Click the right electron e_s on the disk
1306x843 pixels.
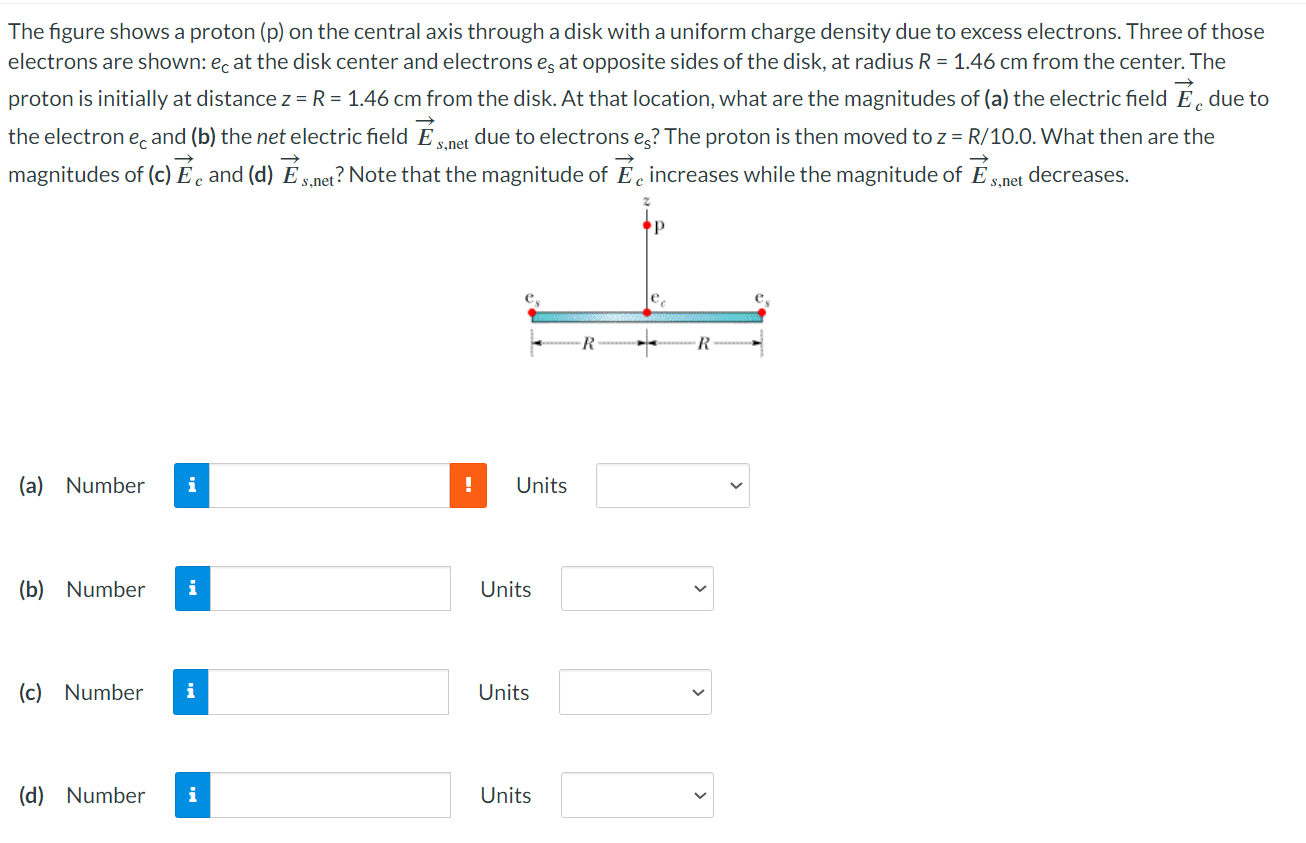tap(762, 312)
